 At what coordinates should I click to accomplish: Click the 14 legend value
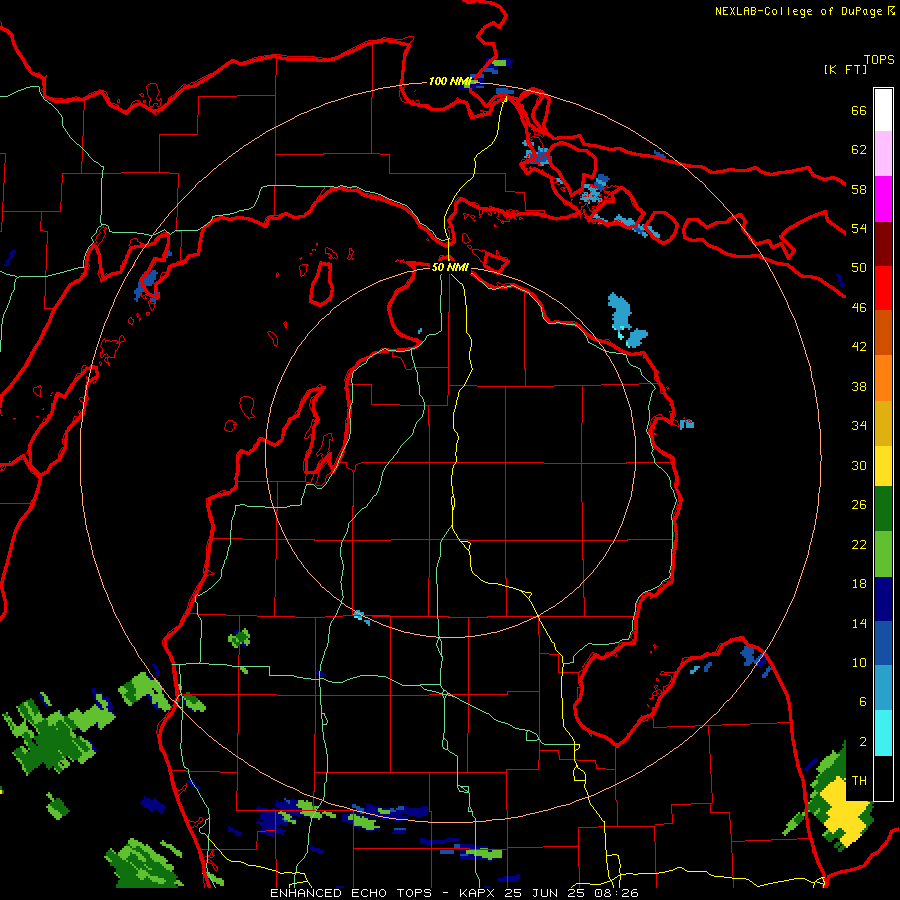pyautogui.click(x=859, y=623)
